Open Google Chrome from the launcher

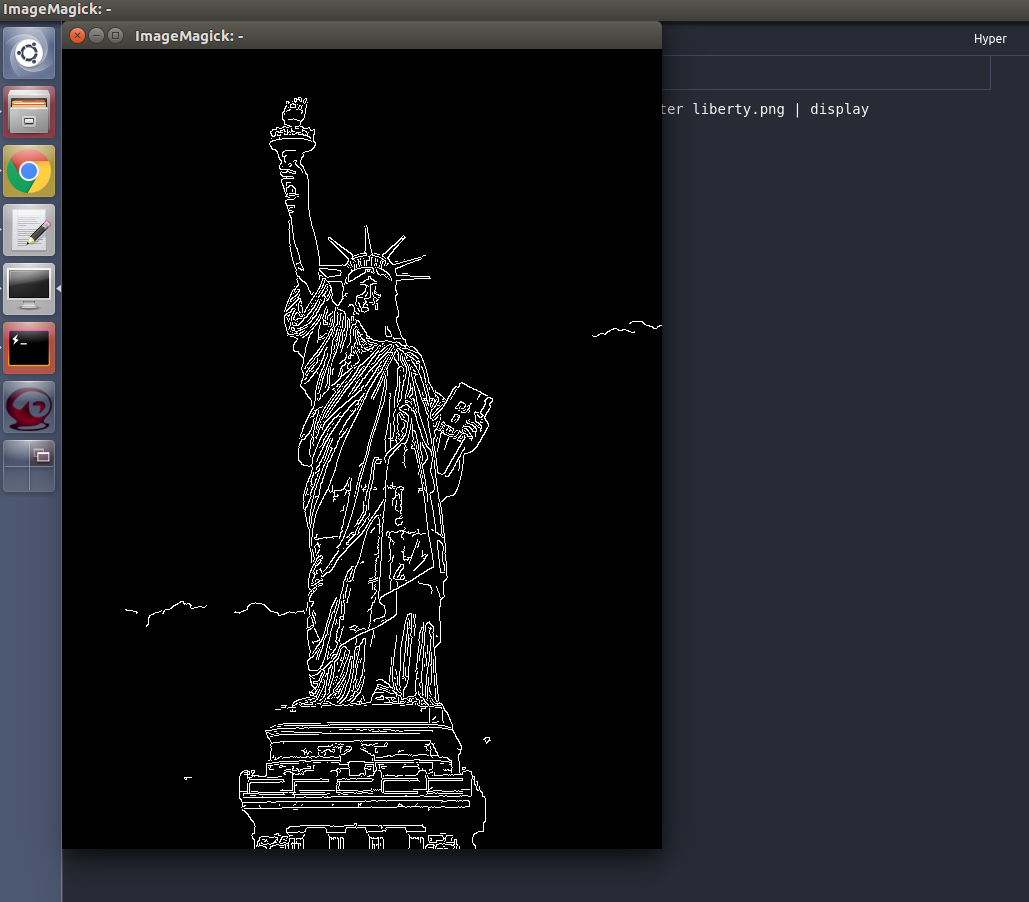[x=29, y=171]
